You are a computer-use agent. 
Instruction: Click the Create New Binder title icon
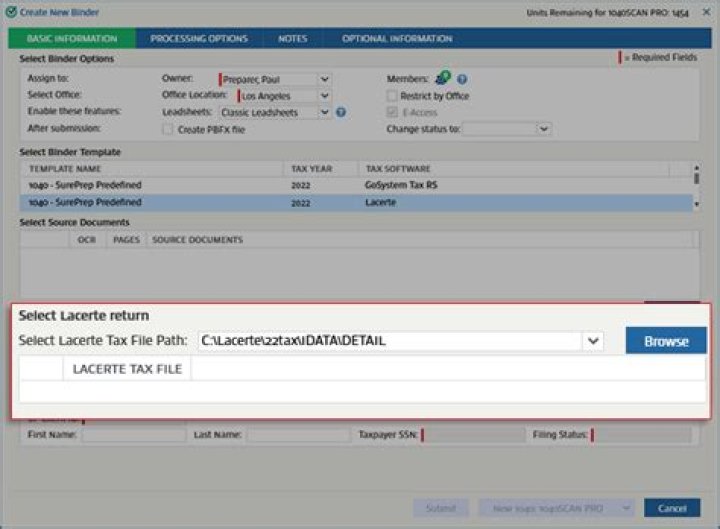[10, 12]
